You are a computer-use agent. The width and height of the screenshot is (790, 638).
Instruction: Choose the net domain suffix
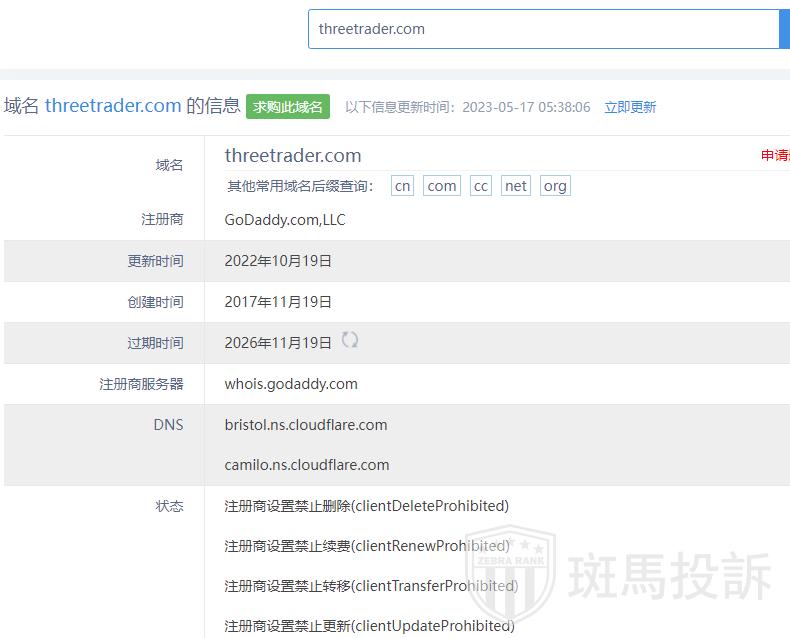click(x=516, y=186)
